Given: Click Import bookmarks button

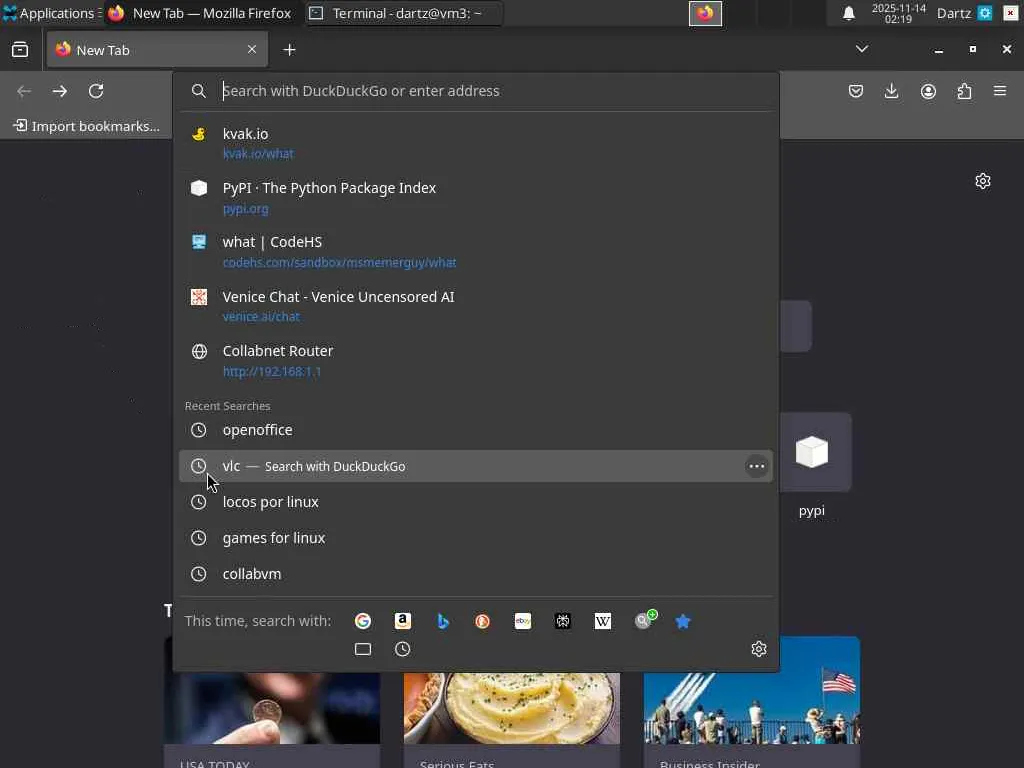Looking at the screenshot, I should [87, 126].
